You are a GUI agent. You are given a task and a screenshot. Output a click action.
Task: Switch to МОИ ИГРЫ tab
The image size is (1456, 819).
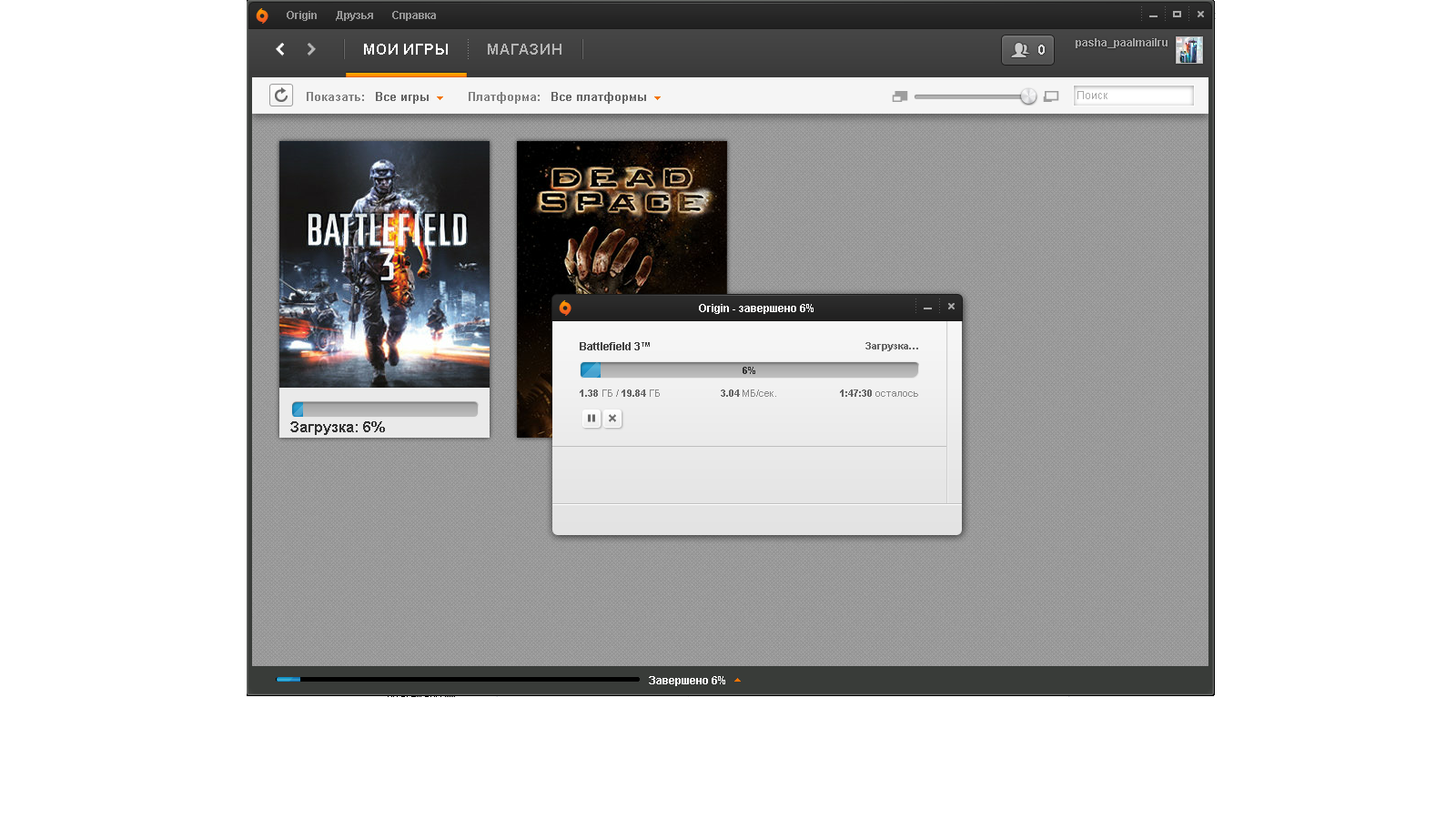coord(406,49)
